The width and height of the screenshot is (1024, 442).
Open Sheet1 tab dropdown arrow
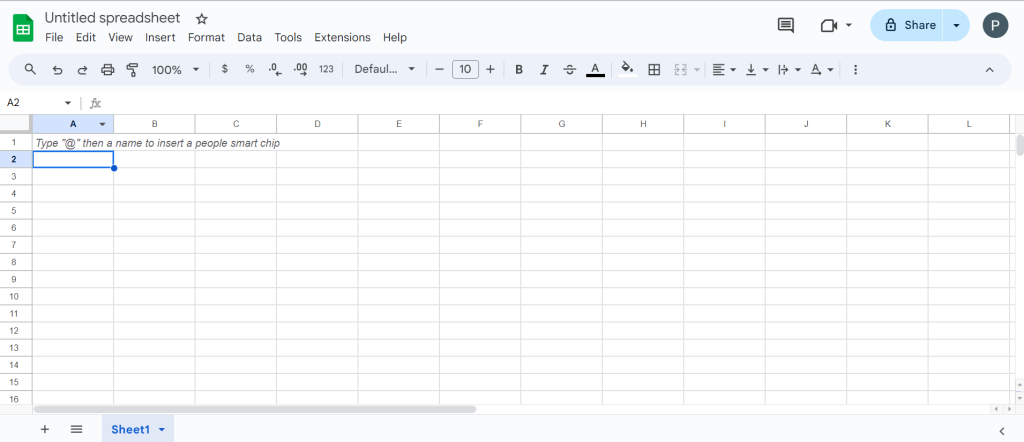pos(161,430)
